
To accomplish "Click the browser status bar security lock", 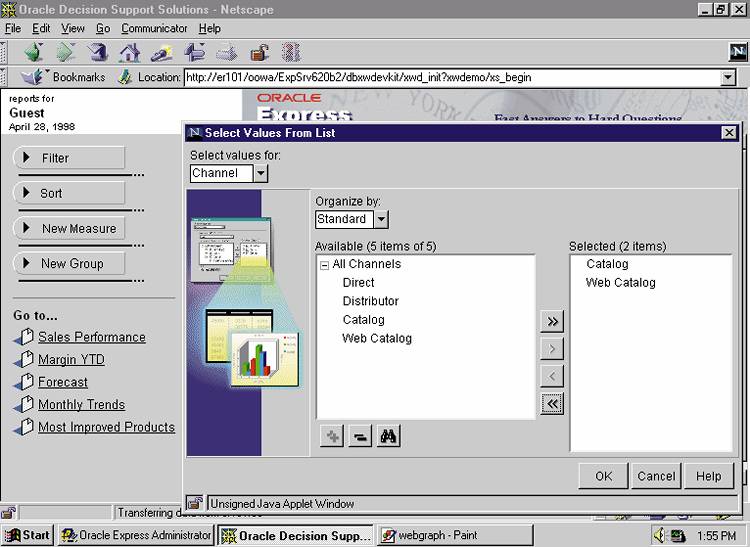I will [x=8, y=513].
